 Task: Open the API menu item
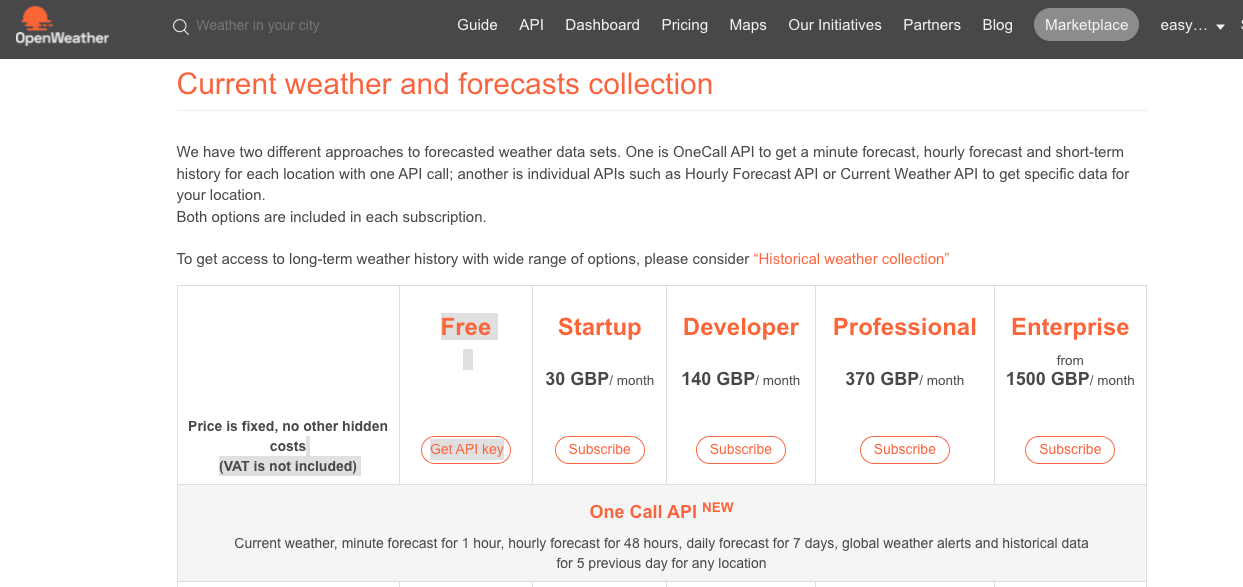(531, 25)
